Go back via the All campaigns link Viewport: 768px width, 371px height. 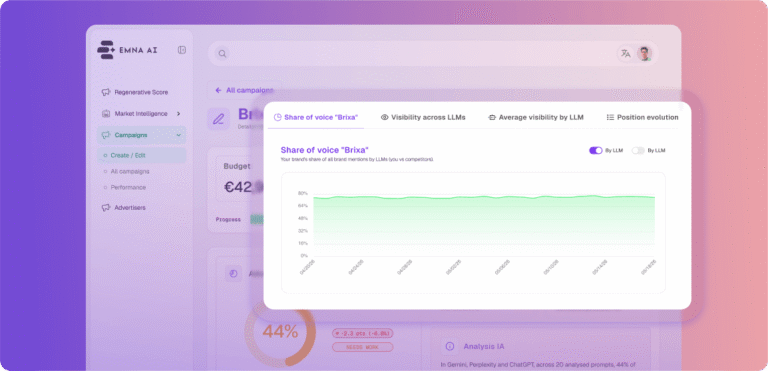click(x=244, y=91)
